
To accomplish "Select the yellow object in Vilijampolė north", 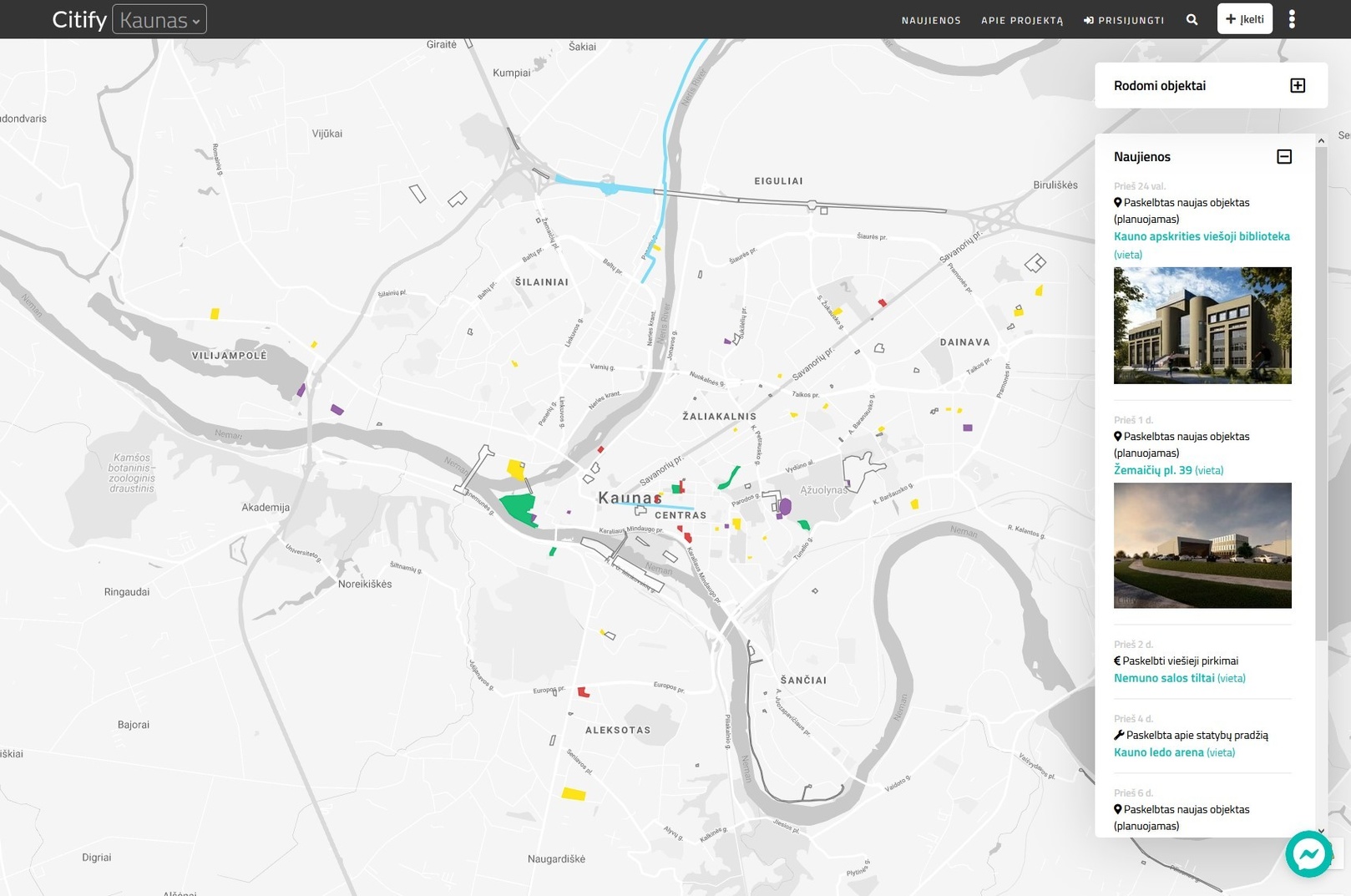I will click(215, 314).
